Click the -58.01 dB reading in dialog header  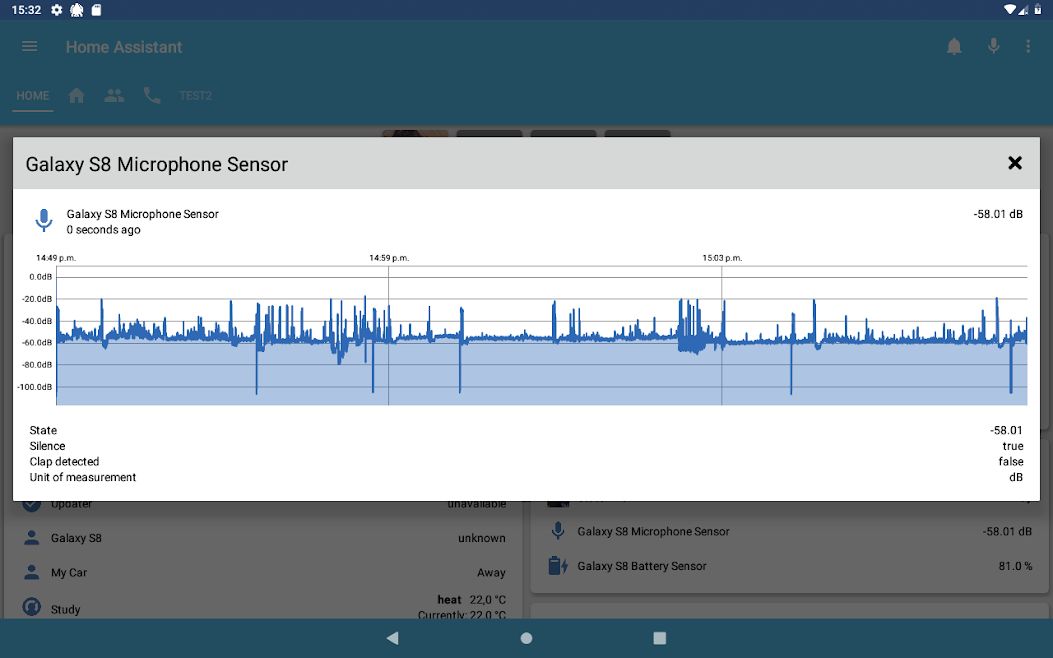[x=998, y=214]
